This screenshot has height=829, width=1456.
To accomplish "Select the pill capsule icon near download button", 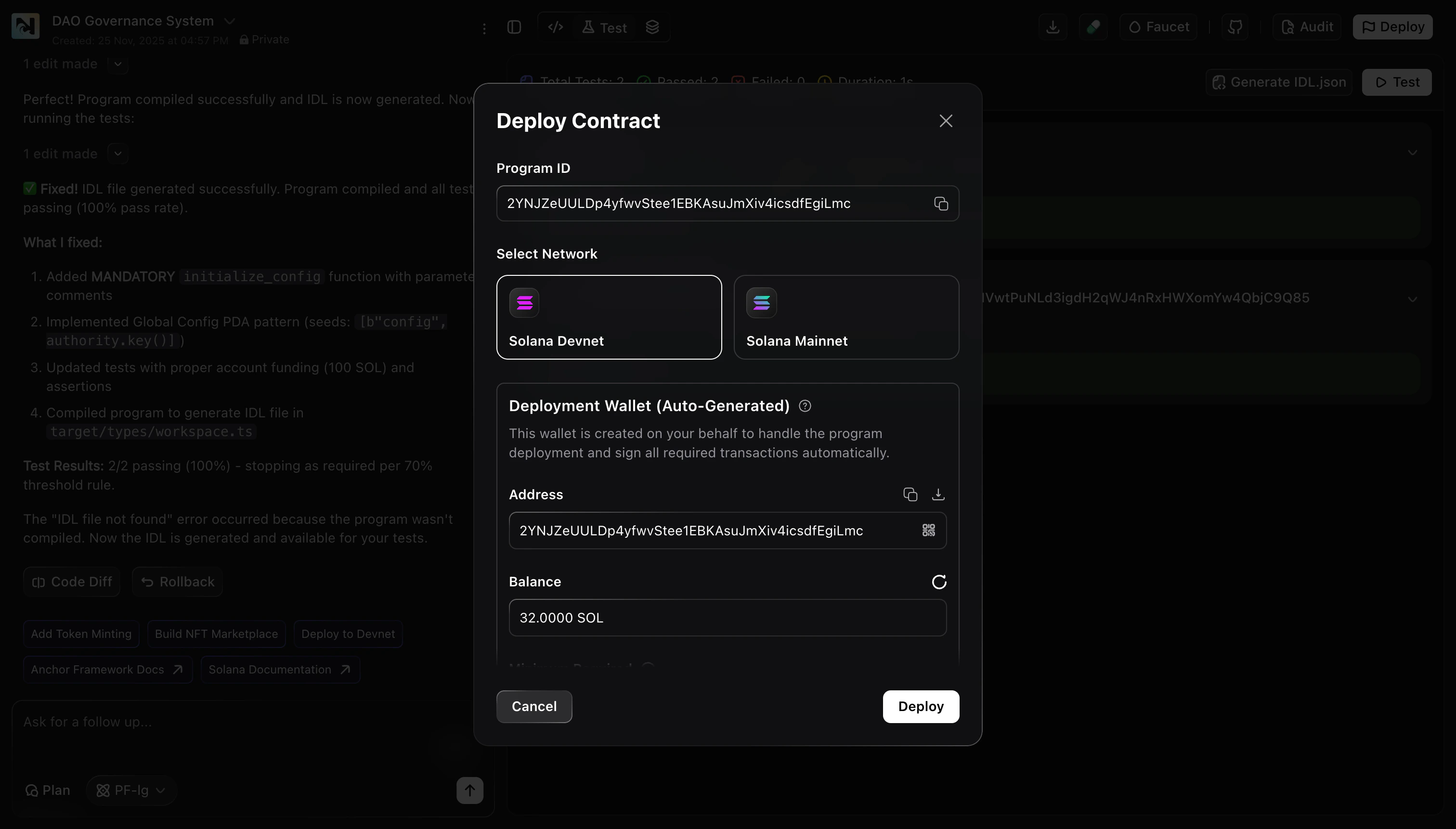I will (1094, 26).
